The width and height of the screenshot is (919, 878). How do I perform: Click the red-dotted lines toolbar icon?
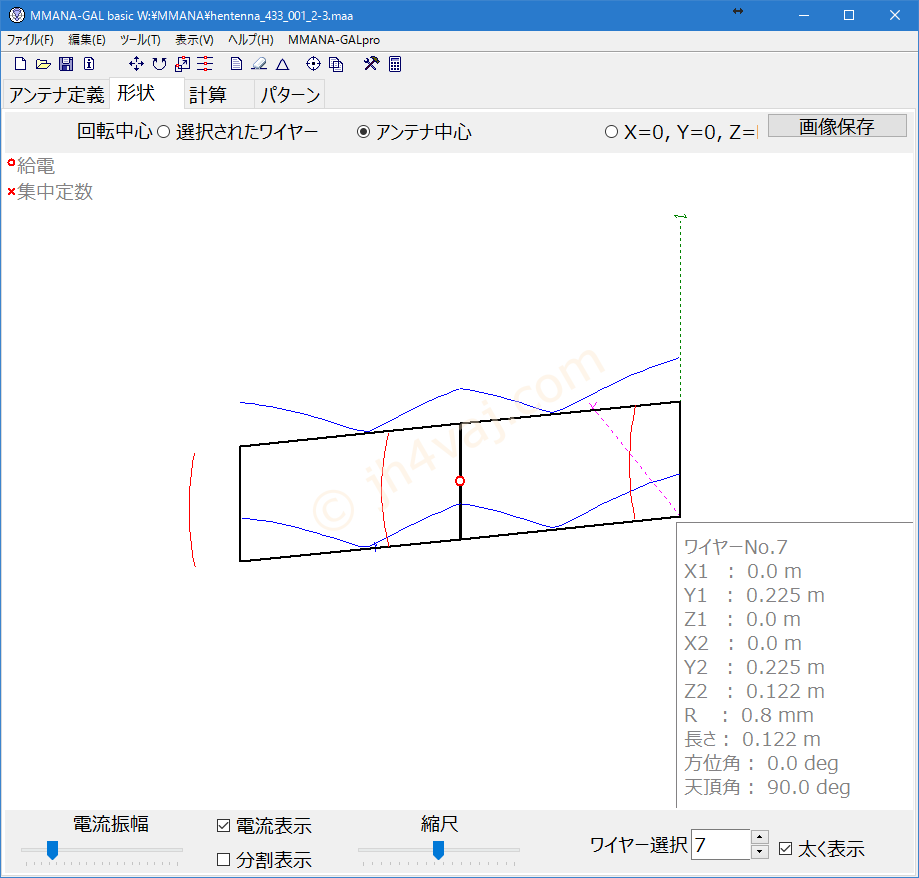click(205, 64)
